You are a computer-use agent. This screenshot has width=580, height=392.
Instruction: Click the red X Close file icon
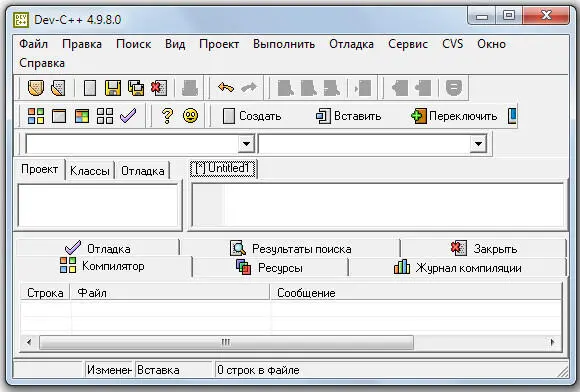pos(159,88)
